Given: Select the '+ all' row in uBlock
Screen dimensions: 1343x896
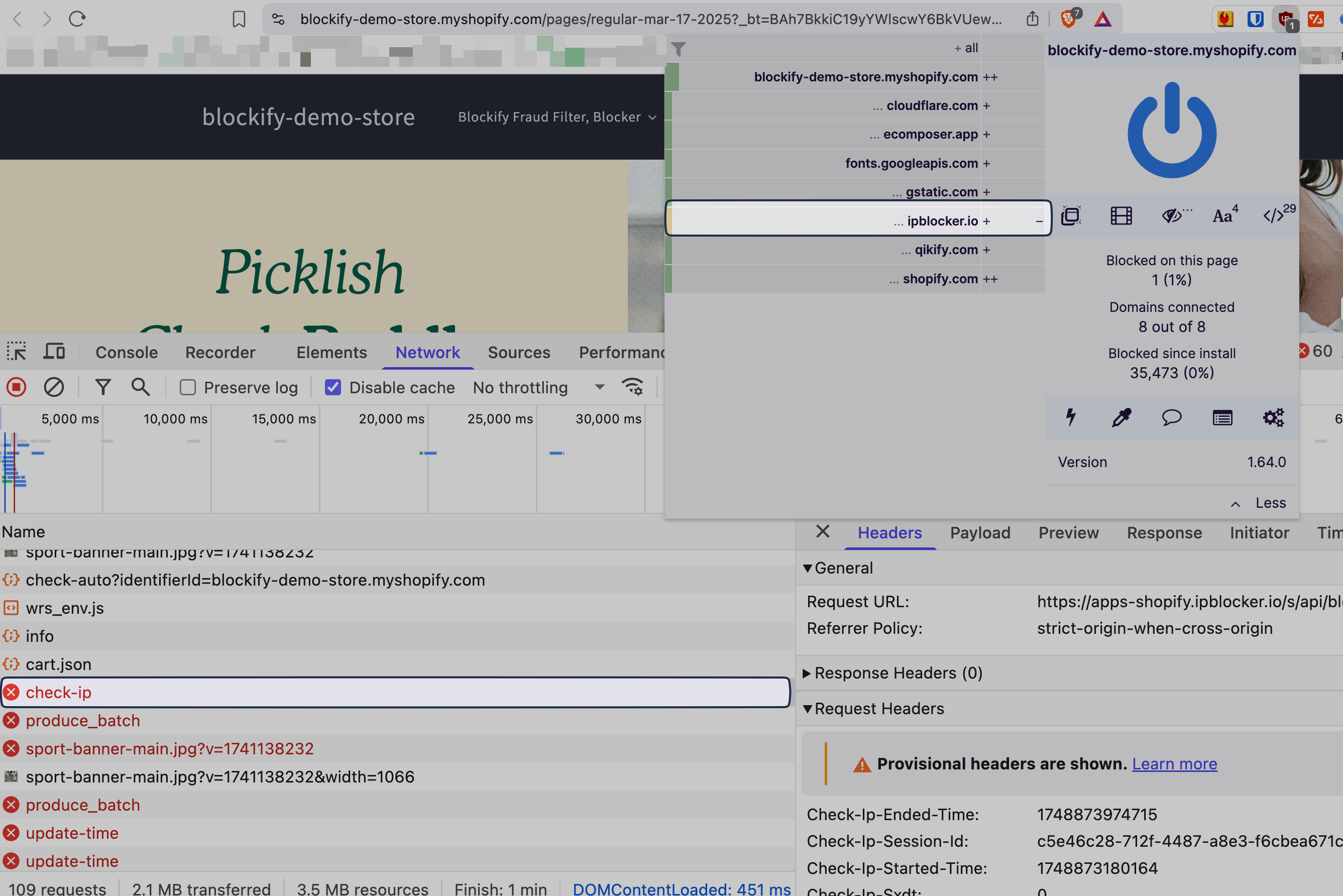Looking at the screenshot, I should point(855,48).
